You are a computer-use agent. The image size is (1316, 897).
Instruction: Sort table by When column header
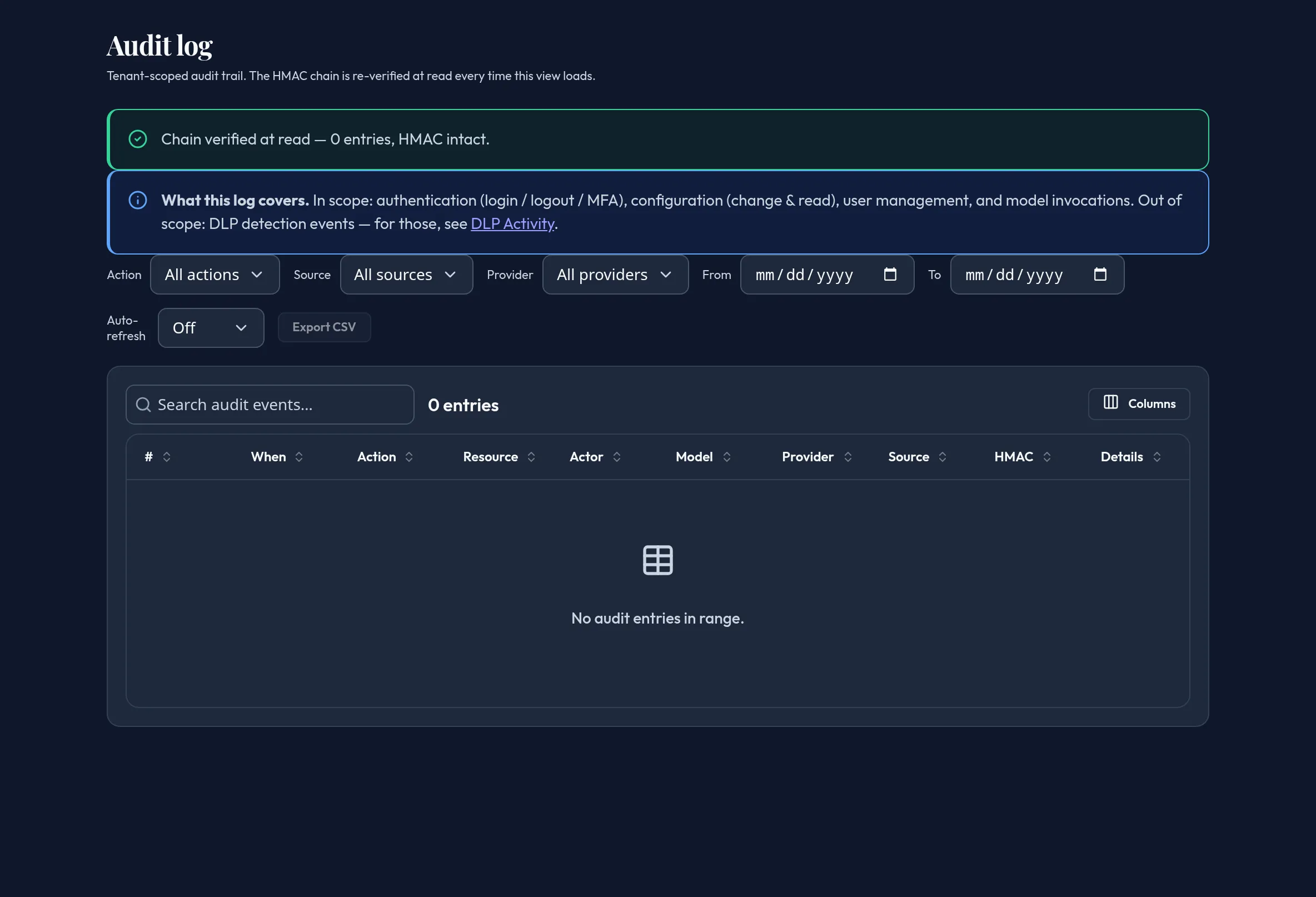268,457
